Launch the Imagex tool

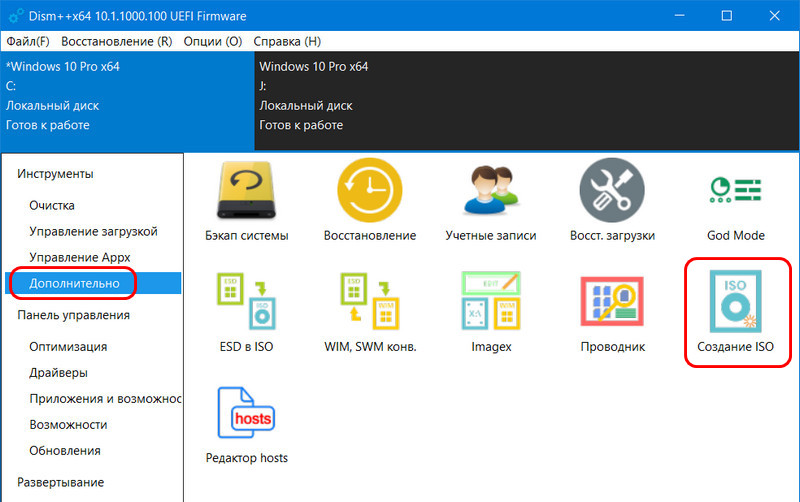pos(491,312)
